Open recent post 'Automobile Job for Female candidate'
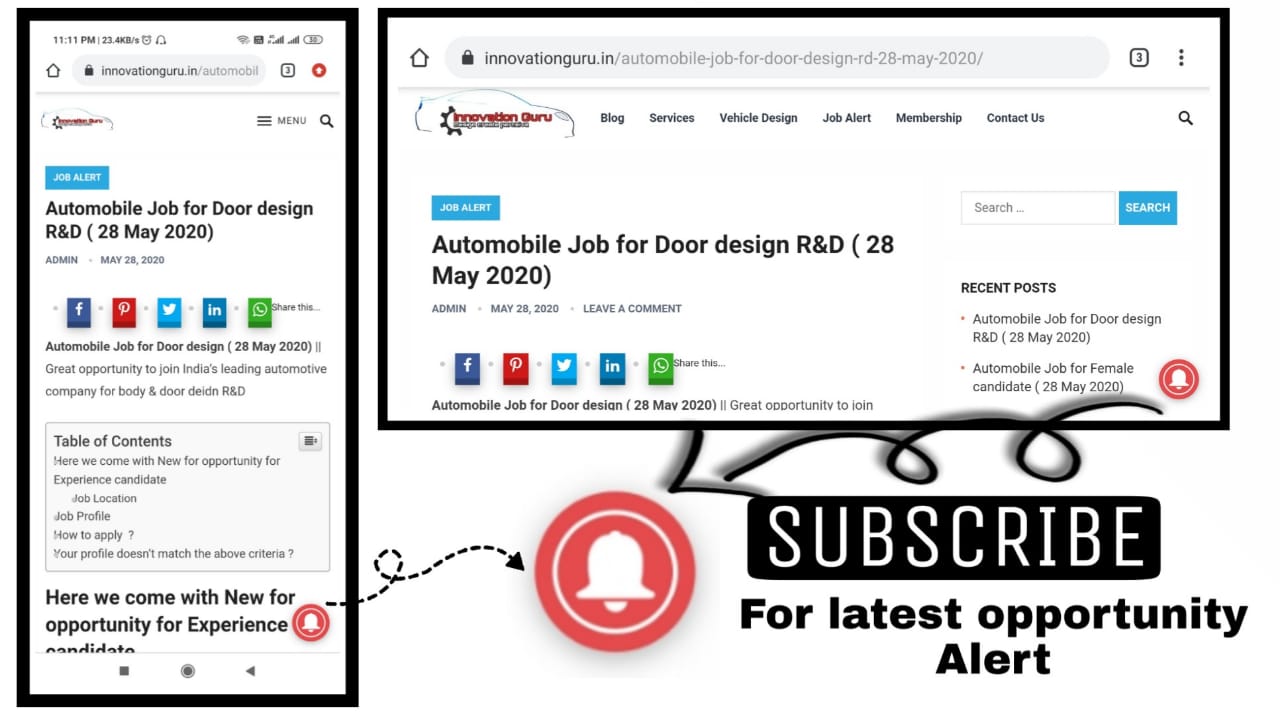The image size is (1280, 715). point(1053,377)
